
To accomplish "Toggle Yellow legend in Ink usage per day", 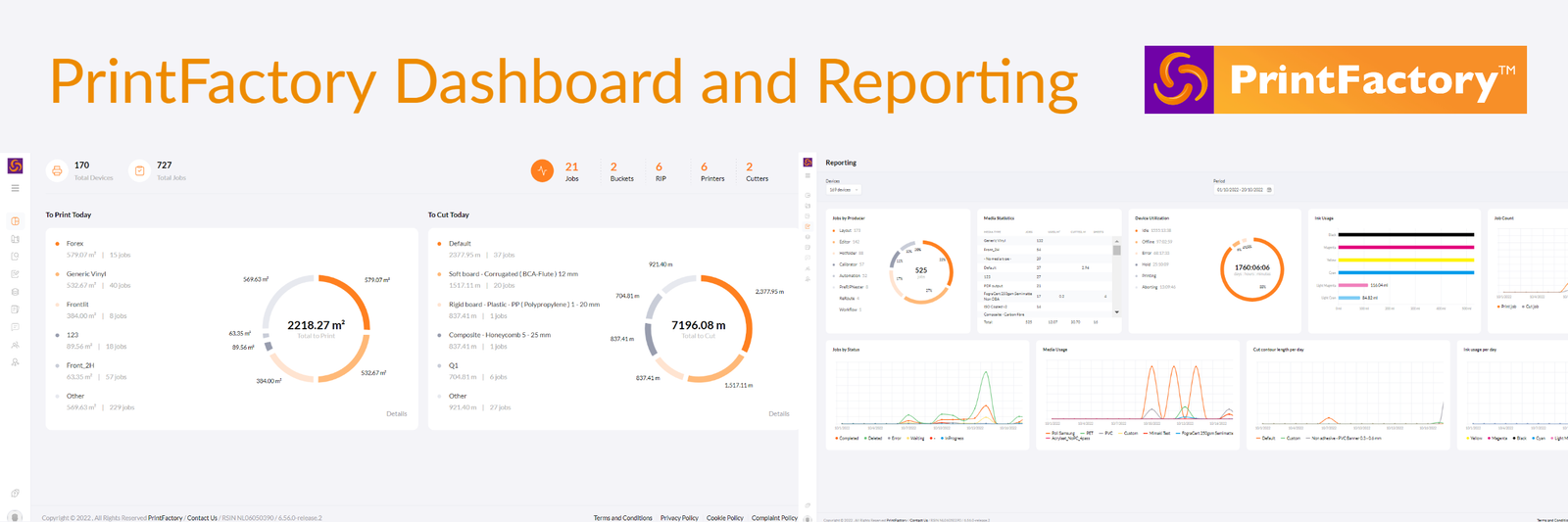I will tap(1474, 438).
